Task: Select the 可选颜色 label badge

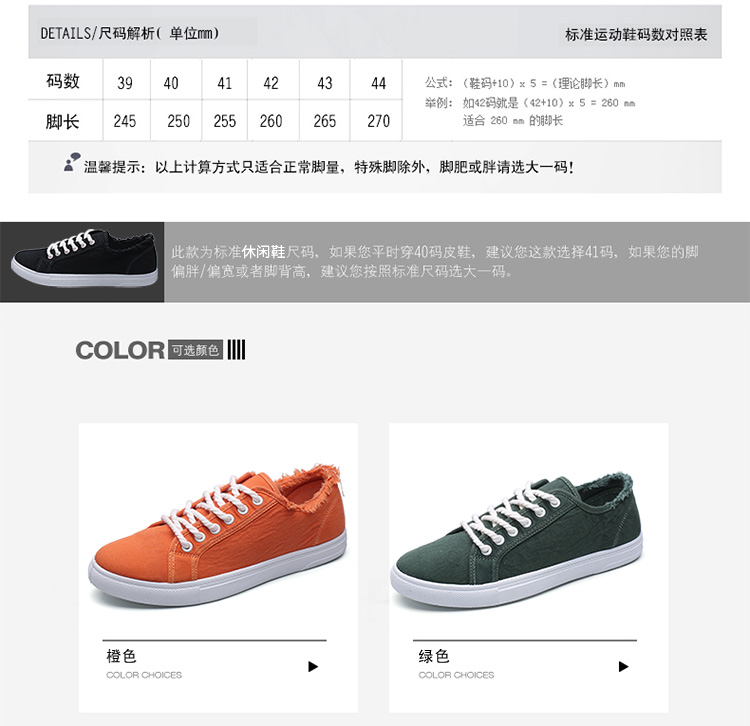Action: click(x=195, y=351)
